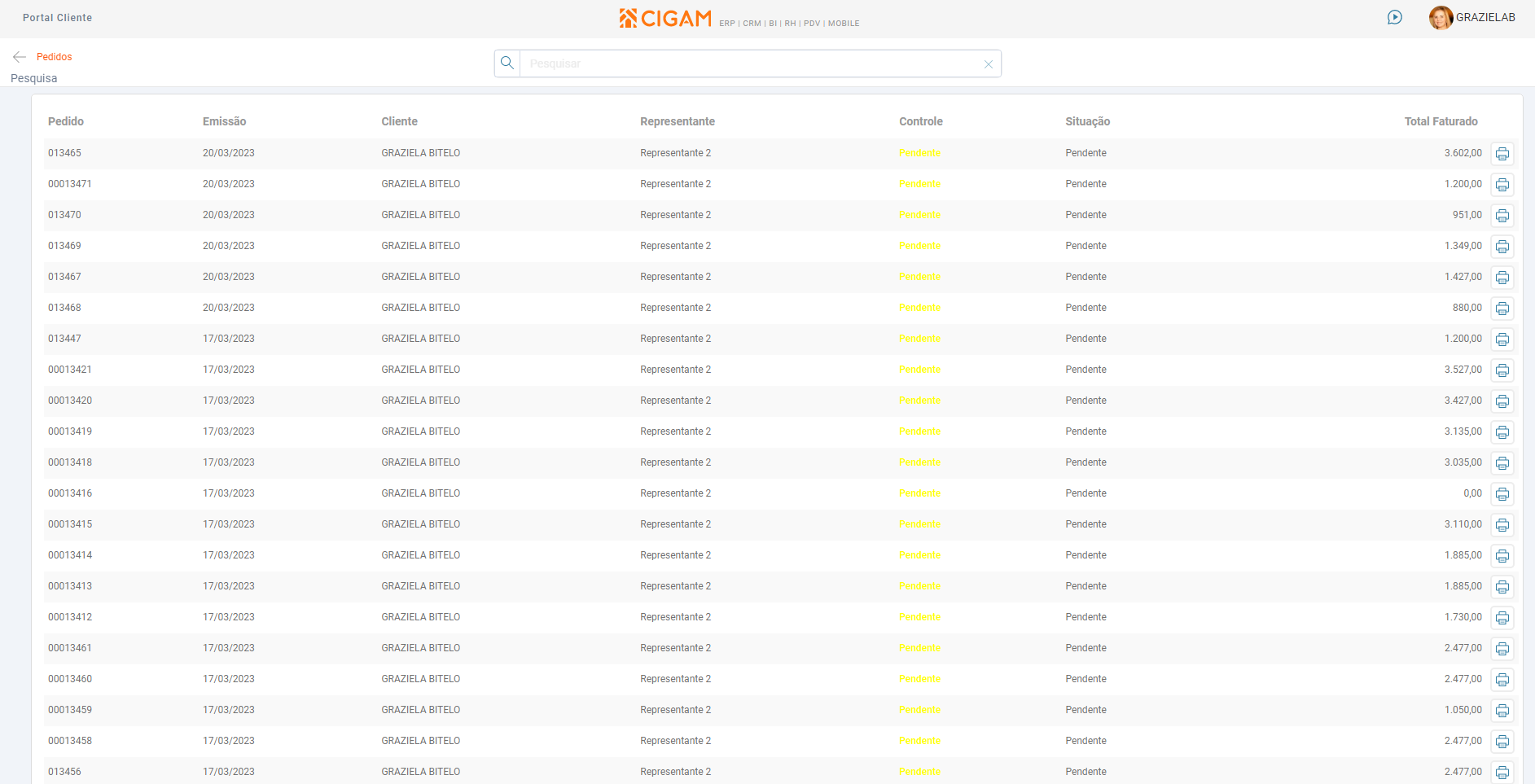Print order 00013421 worth 3.527,00
The height and width of the screenshot is (784, 1535).
pos(1502,370)
